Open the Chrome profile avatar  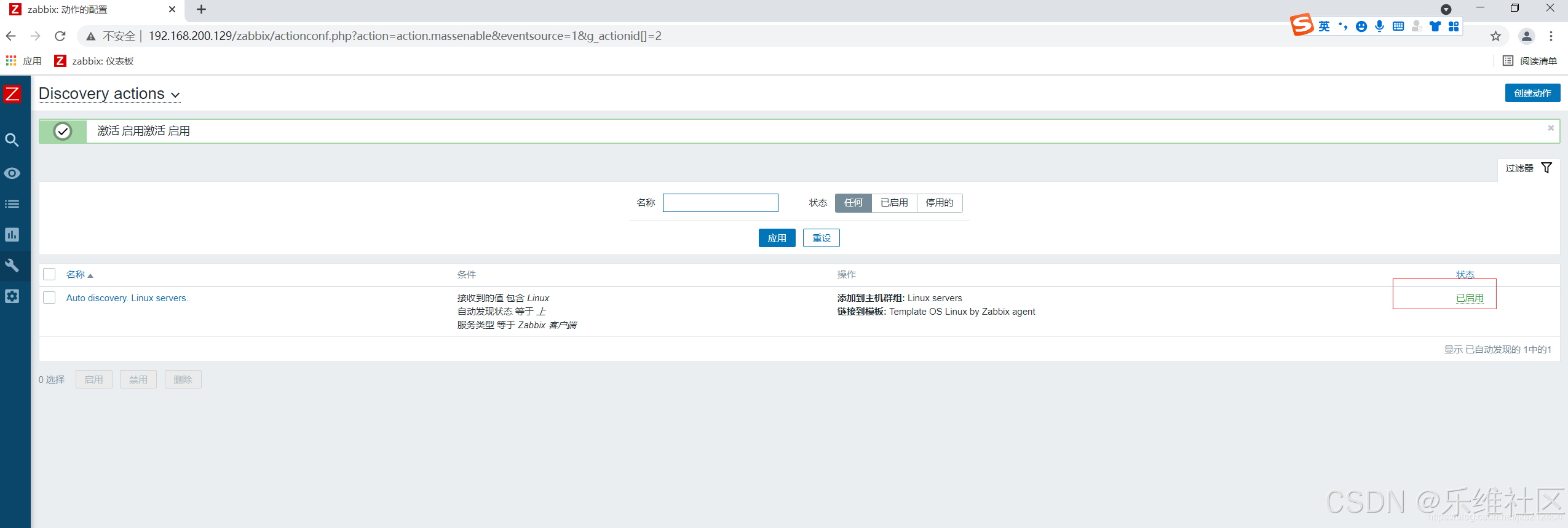click(1526, 36)
